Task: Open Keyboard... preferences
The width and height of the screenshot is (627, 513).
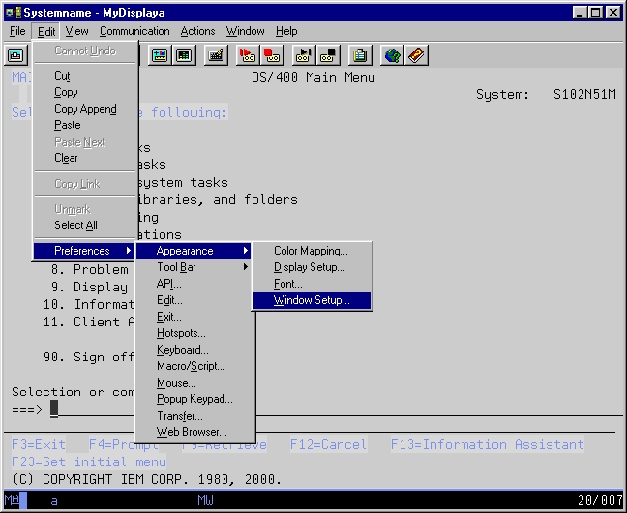Action: pyautogui.click(x=194, y=350)
